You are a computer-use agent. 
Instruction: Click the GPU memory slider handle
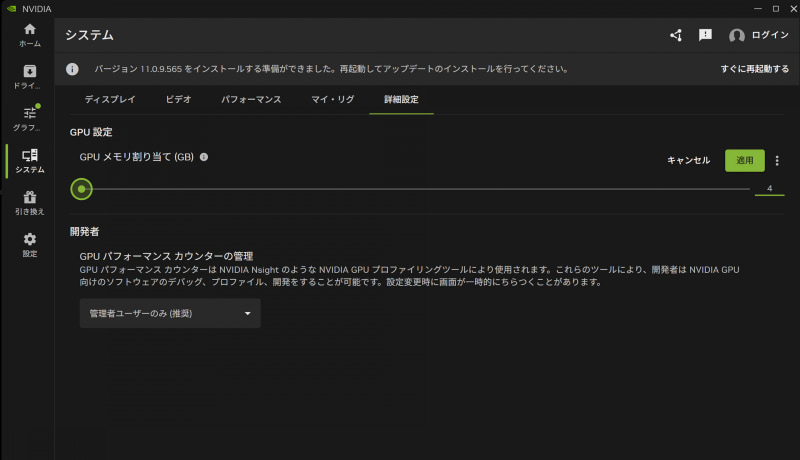pyautogui.click(x=82, y=189)
